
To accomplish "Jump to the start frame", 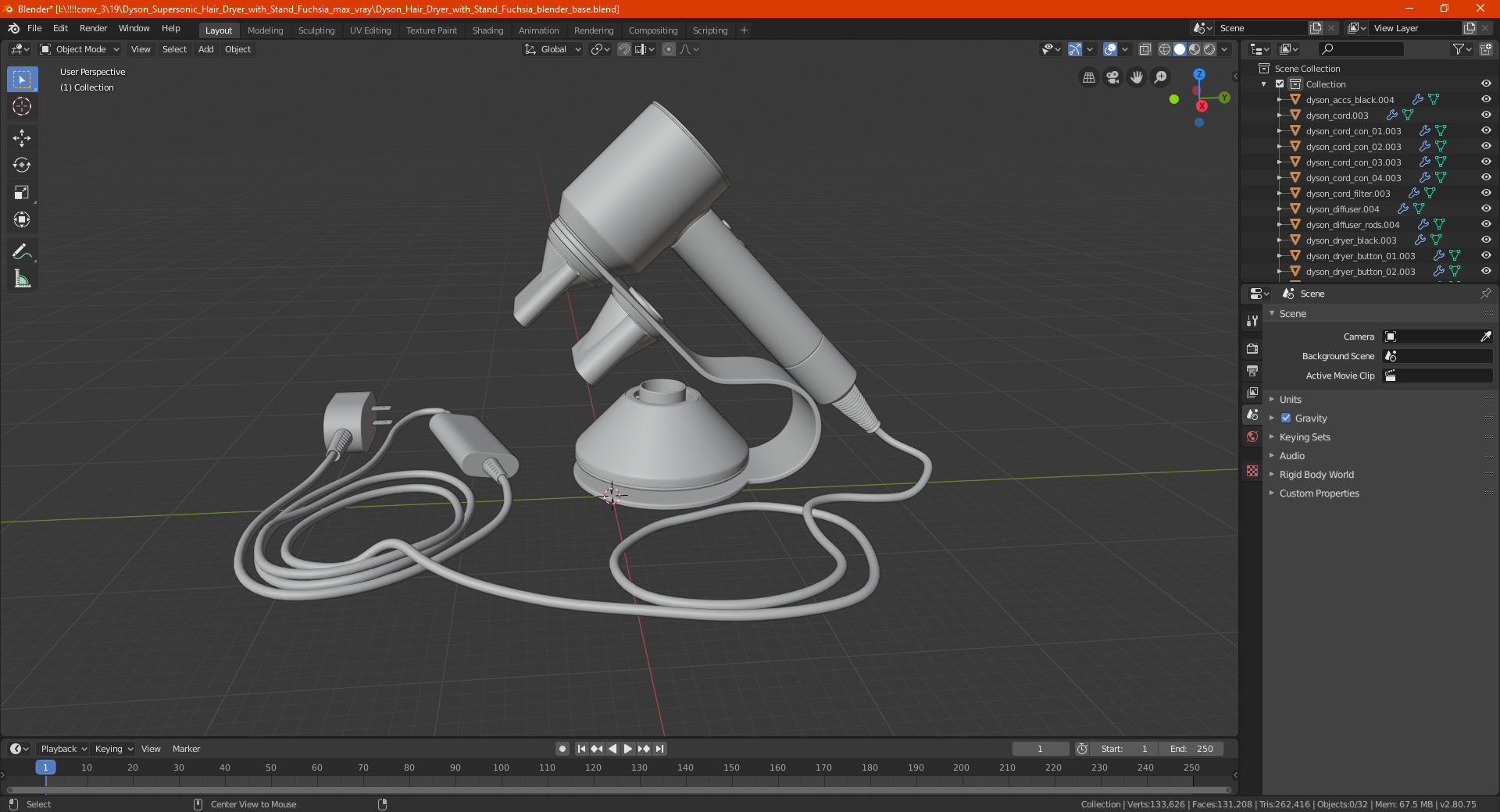I will [x=581, y=749].
